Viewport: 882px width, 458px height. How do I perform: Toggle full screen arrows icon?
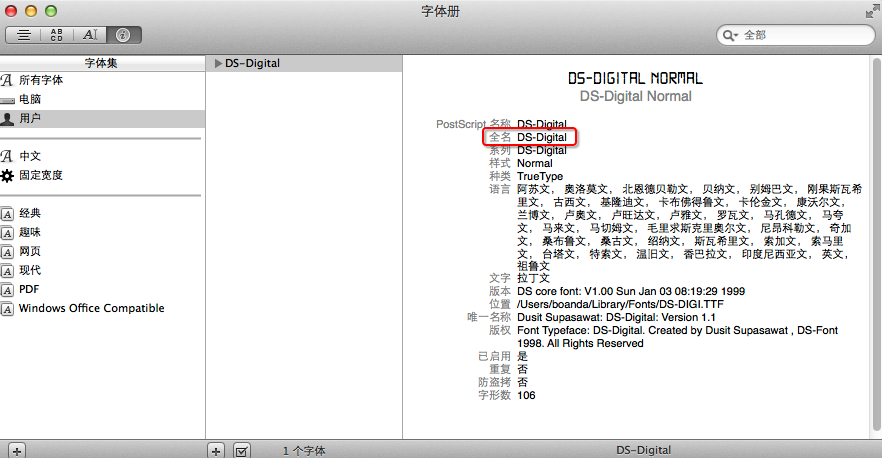[872, 11]
